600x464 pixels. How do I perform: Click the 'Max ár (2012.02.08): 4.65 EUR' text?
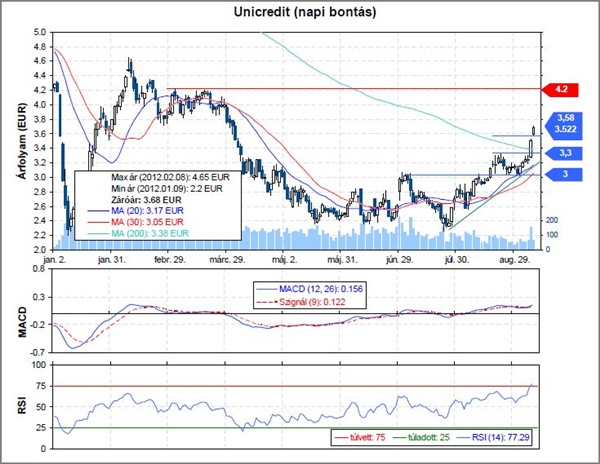click(171, 177)
